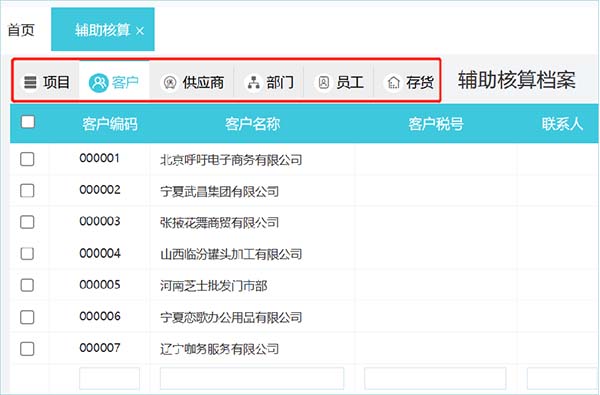Image resolution: width=600 pixels, height=395 pixels.
Task: Click the 项目 list icon
Action: (30, 82)
